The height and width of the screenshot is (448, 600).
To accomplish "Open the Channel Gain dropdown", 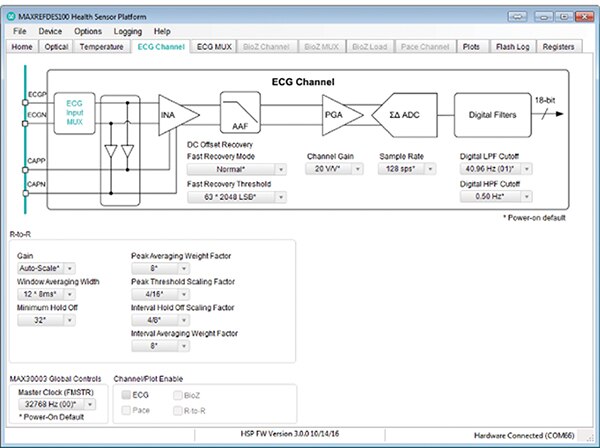I will [x=336, y=169].
